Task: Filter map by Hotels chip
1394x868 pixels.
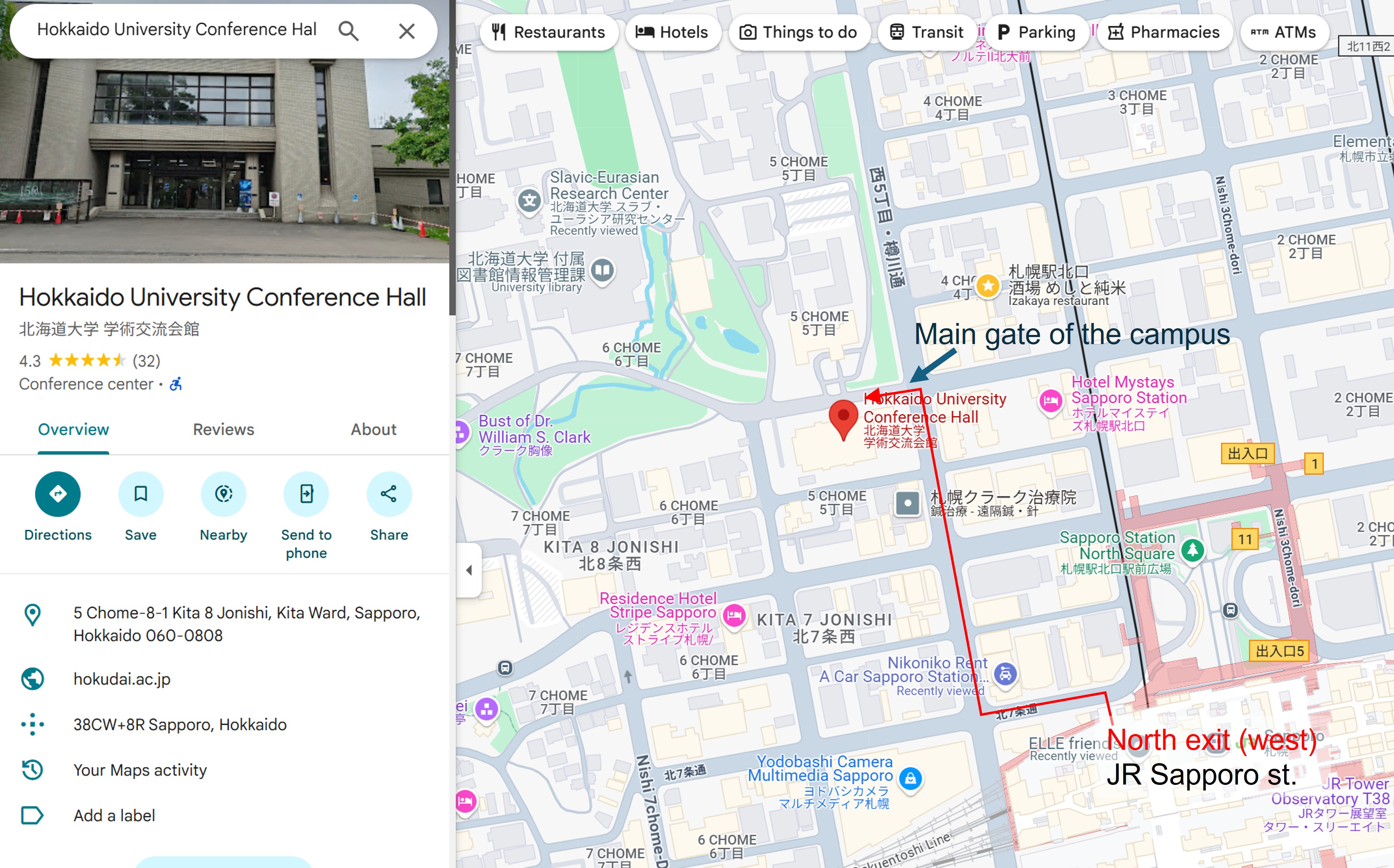Action: [x=672, y=32]
